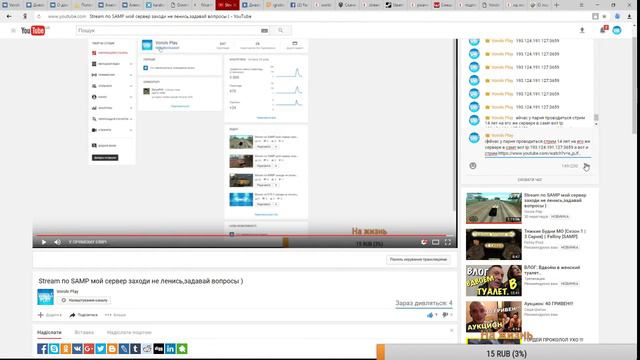Enter fullscreen video mode
640x360 pixels.
click(448, 242)
